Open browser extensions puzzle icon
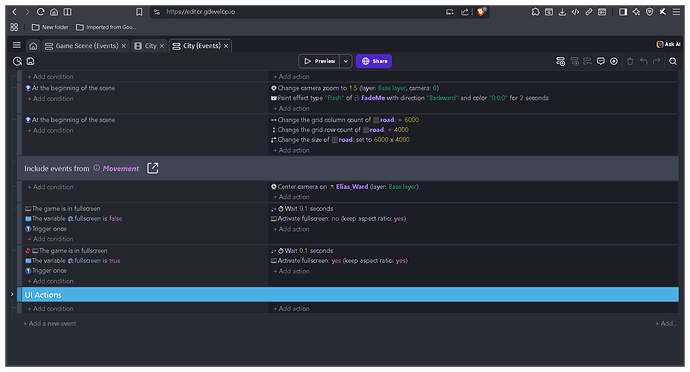The image size is (690, 372). [x=535, y=12]
